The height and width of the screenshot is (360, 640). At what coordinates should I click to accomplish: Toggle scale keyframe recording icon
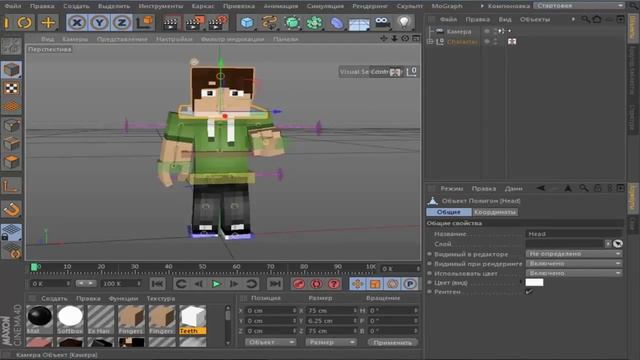coord(375,284)
